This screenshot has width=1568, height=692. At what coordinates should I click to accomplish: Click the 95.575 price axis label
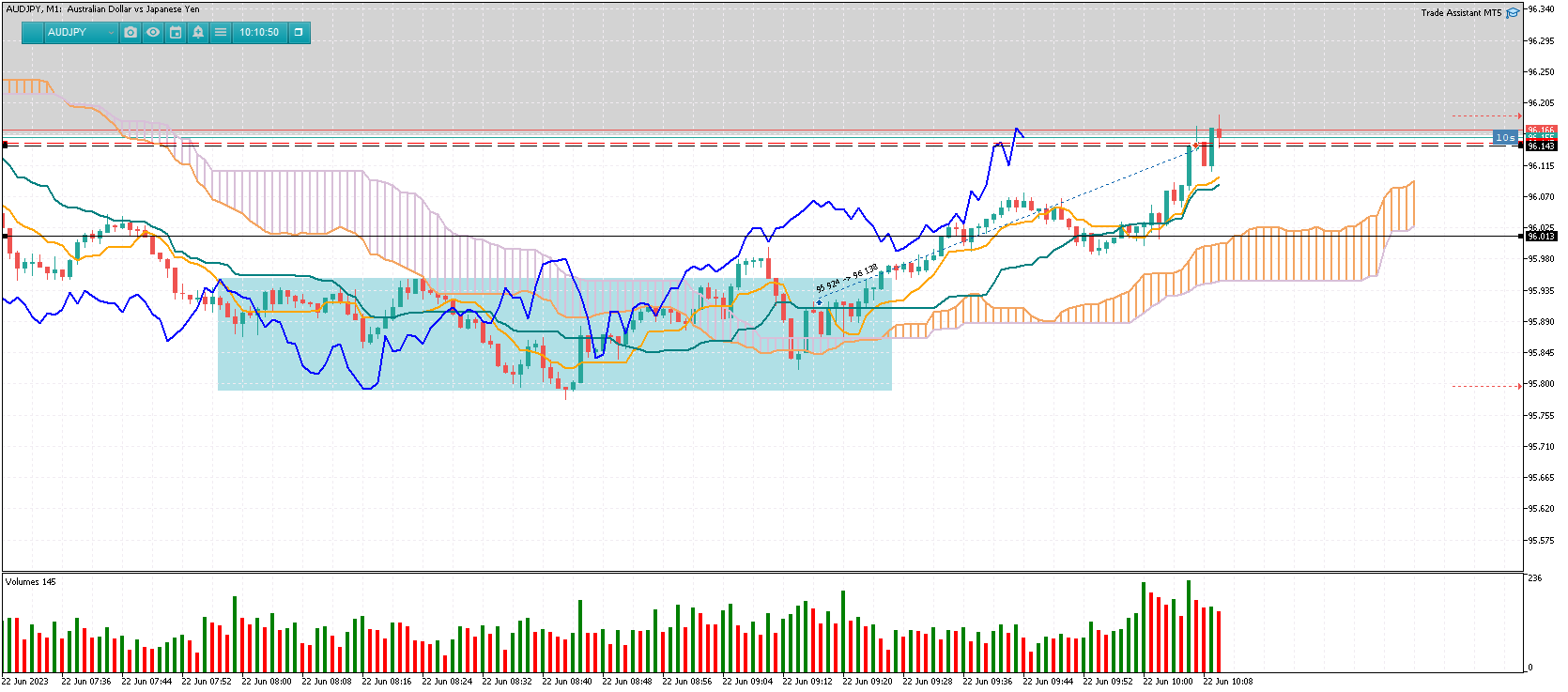1542,541
